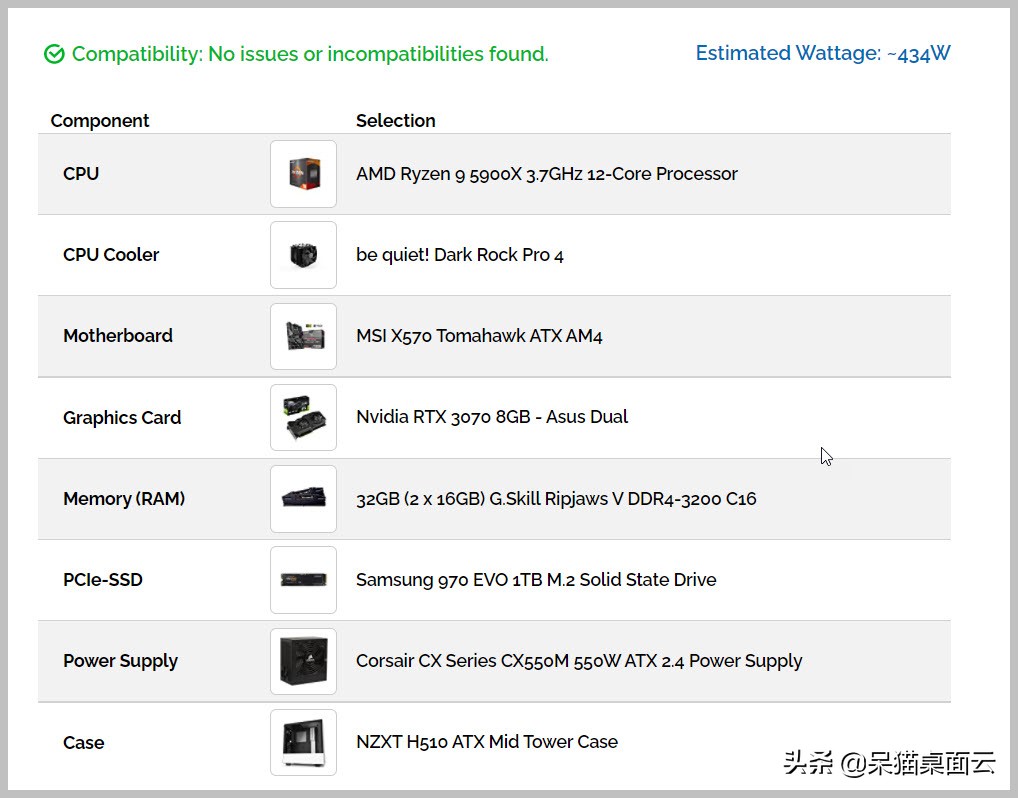Open the NZXT H510 ATX Mid Tower link

486,742
